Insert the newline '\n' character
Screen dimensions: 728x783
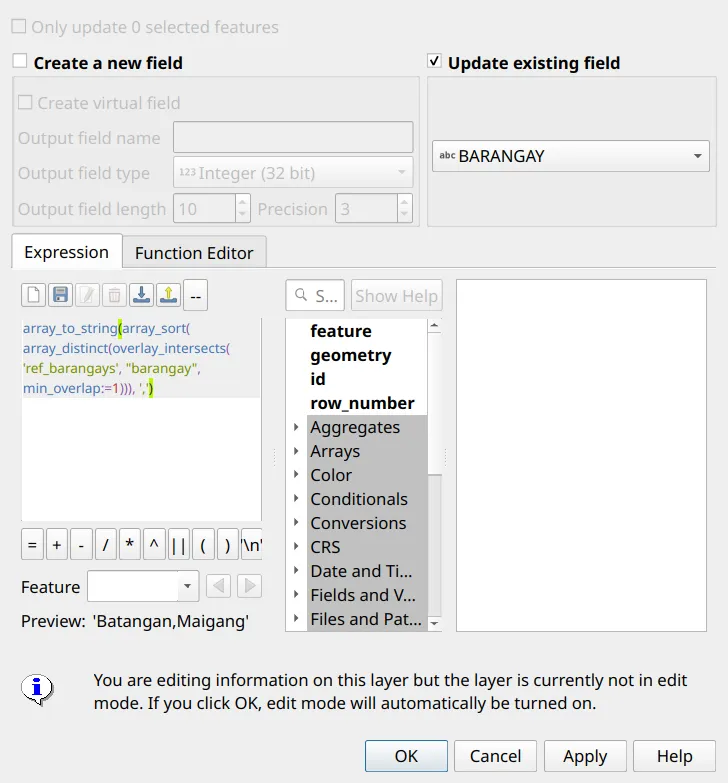coord(252,544)
